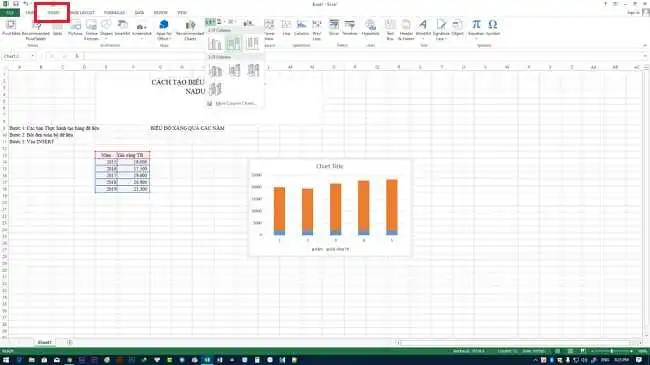Collapse the ribbon
Screen dimensions: 650x365
645,45
